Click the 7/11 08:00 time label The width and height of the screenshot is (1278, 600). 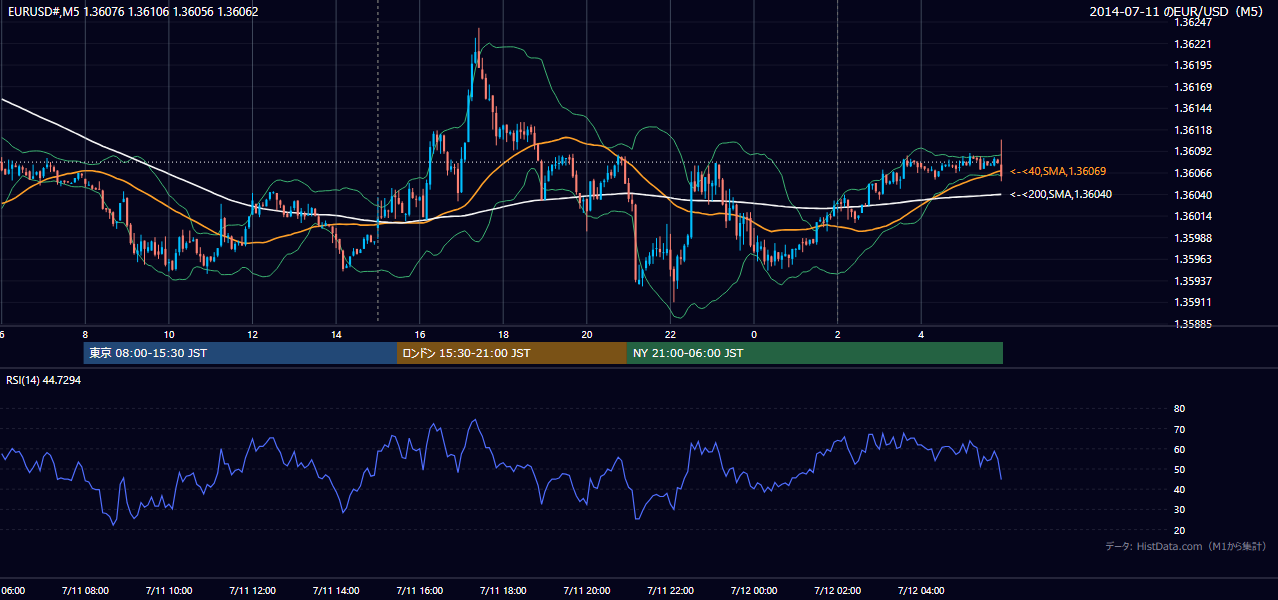(x=85, y=590)
